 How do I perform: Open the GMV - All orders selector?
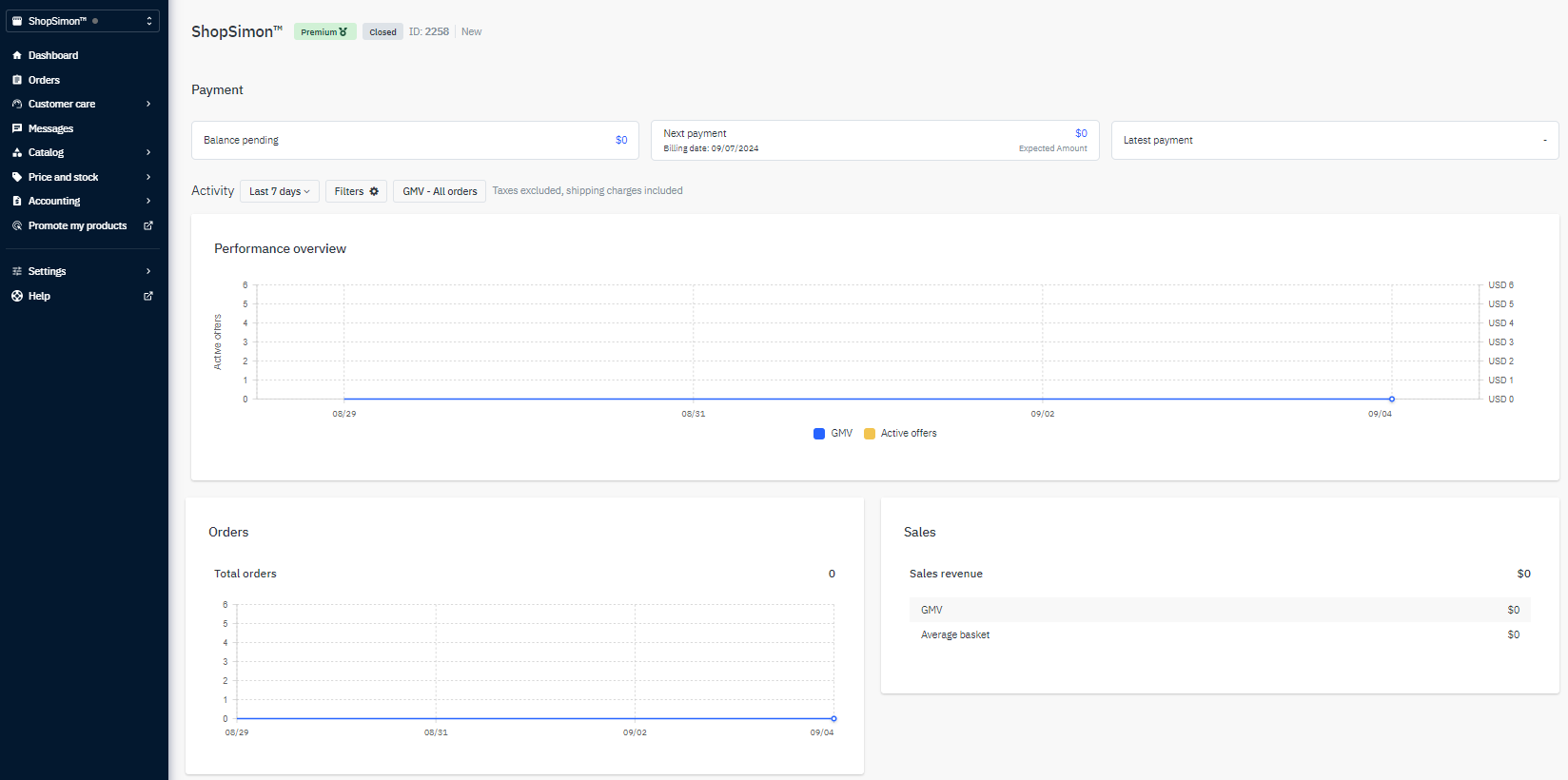pyautogui.click(x=440, y=191)
